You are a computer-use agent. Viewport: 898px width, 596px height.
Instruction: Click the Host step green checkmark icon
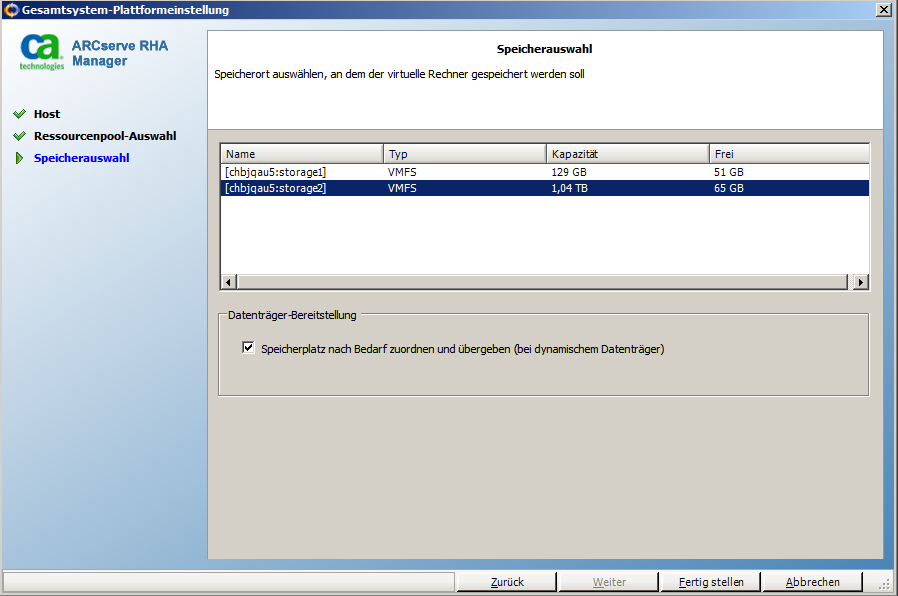19,114
